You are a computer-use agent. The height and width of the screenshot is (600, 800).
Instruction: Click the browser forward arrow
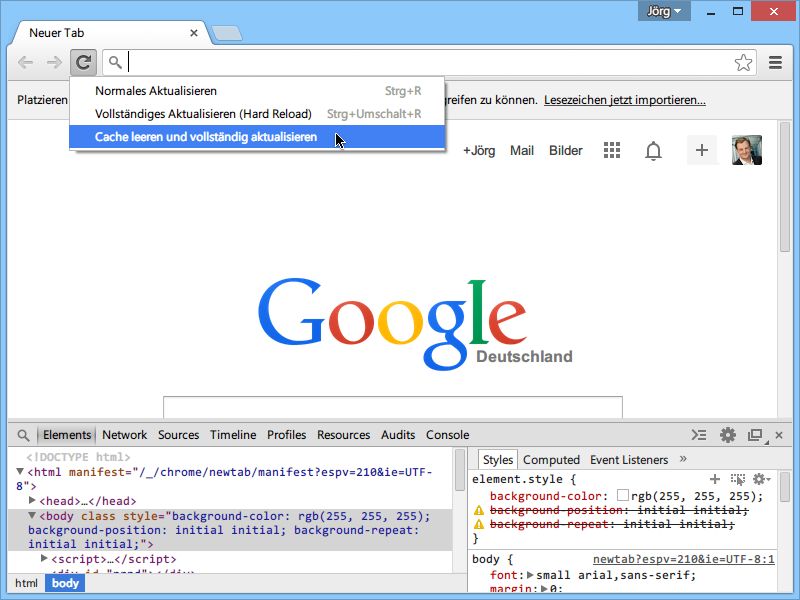[54, 63]
